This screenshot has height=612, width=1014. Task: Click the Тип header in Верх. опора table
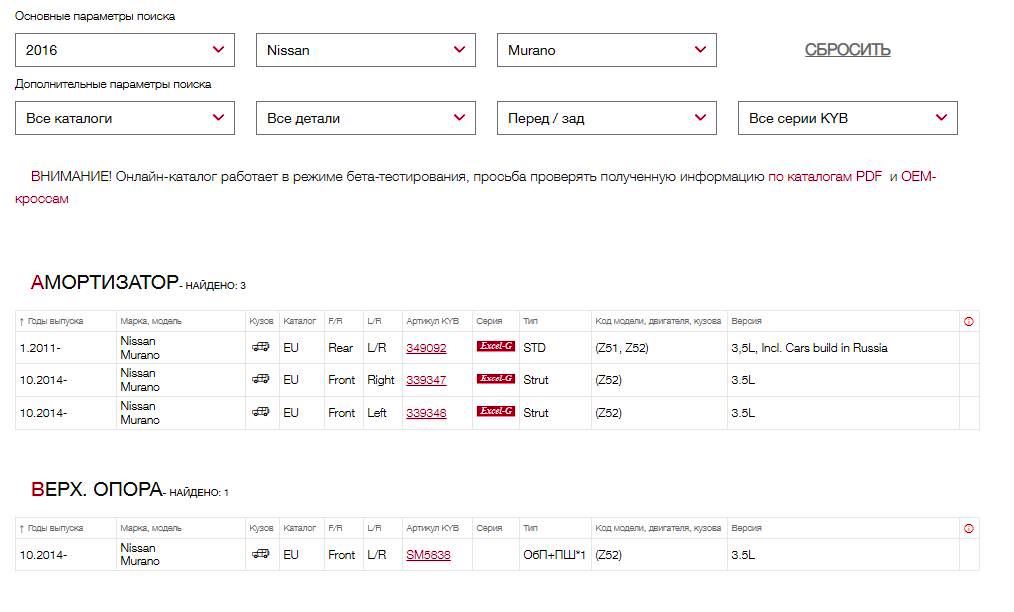(530, 529)
